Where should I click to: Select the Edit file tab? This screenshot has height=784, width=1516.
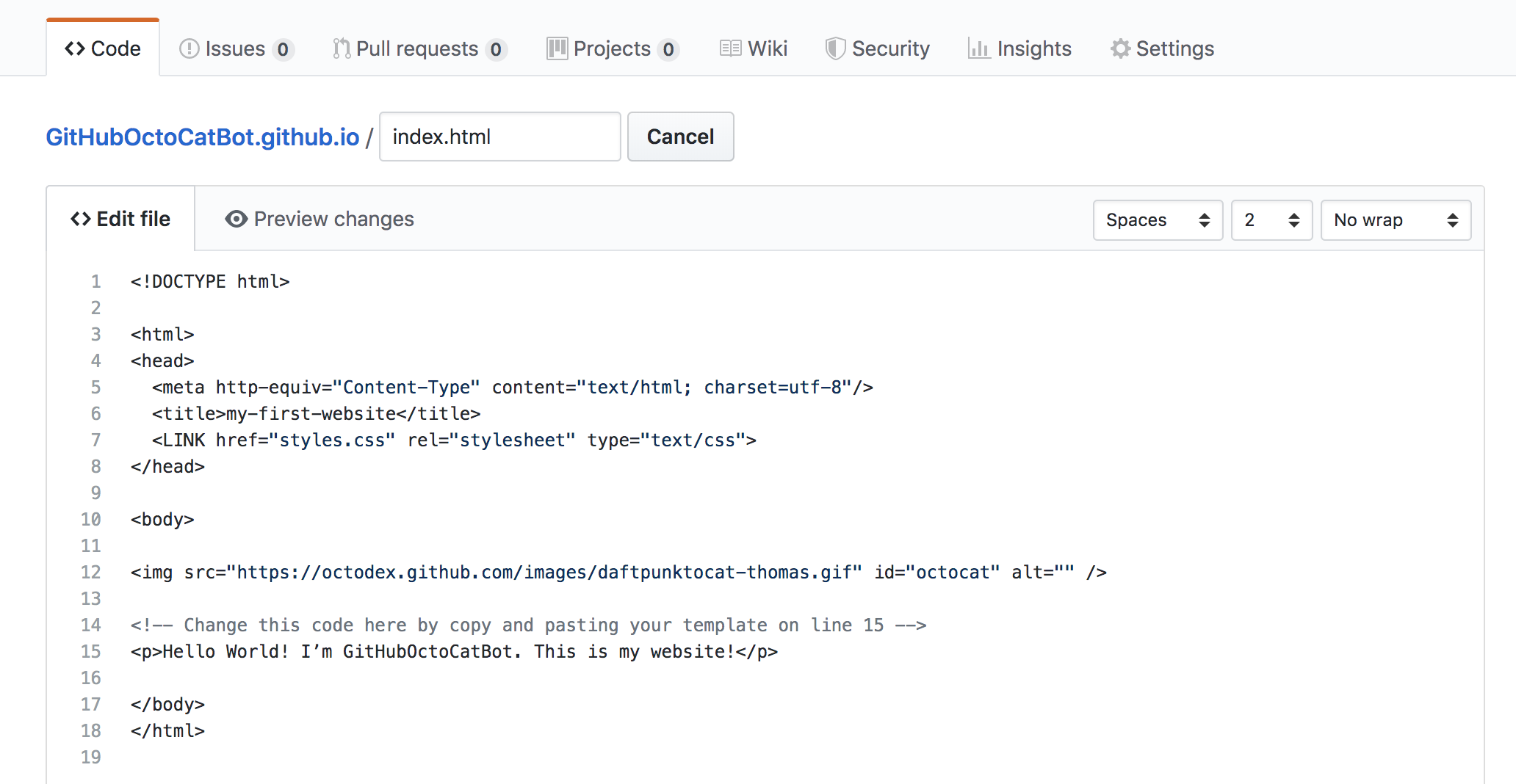(120, 219)
